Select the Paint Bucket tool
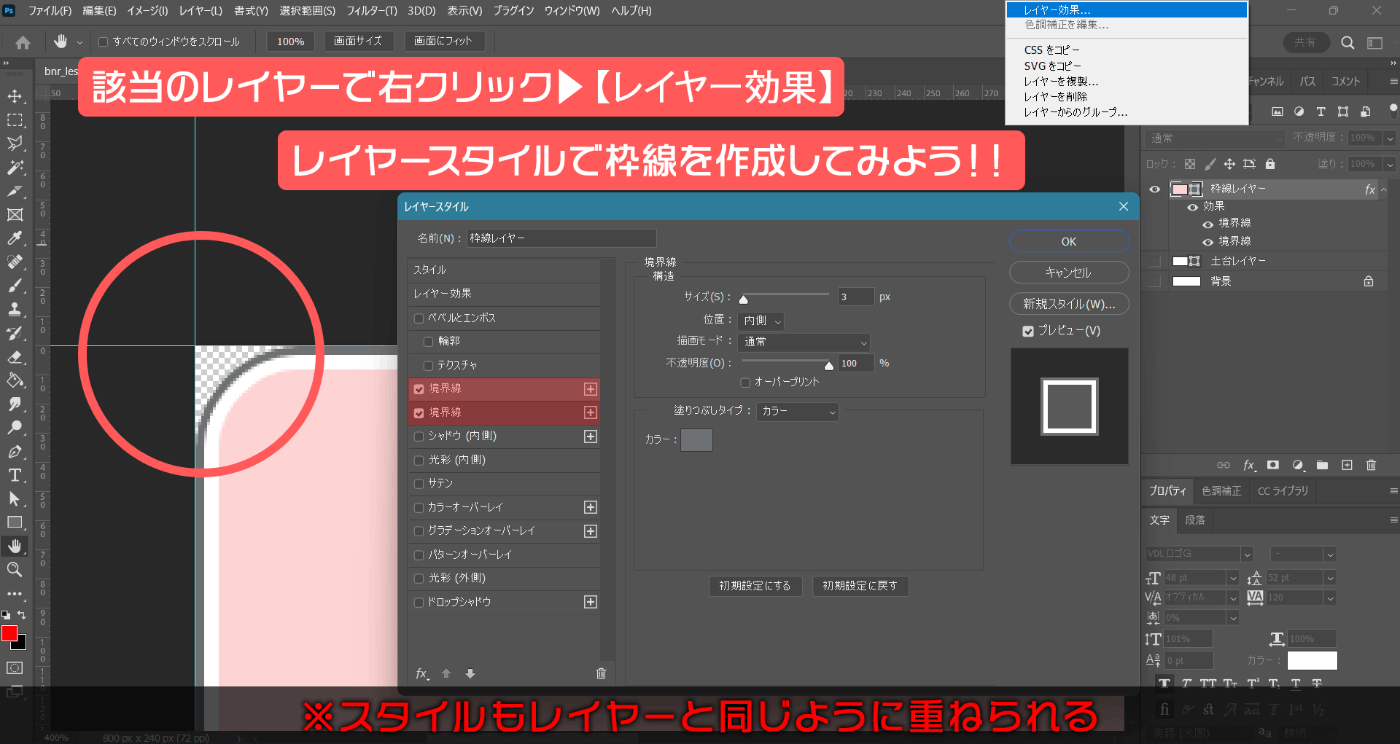Viewport: 1400px width, 744px height. [x=15, y=380]
